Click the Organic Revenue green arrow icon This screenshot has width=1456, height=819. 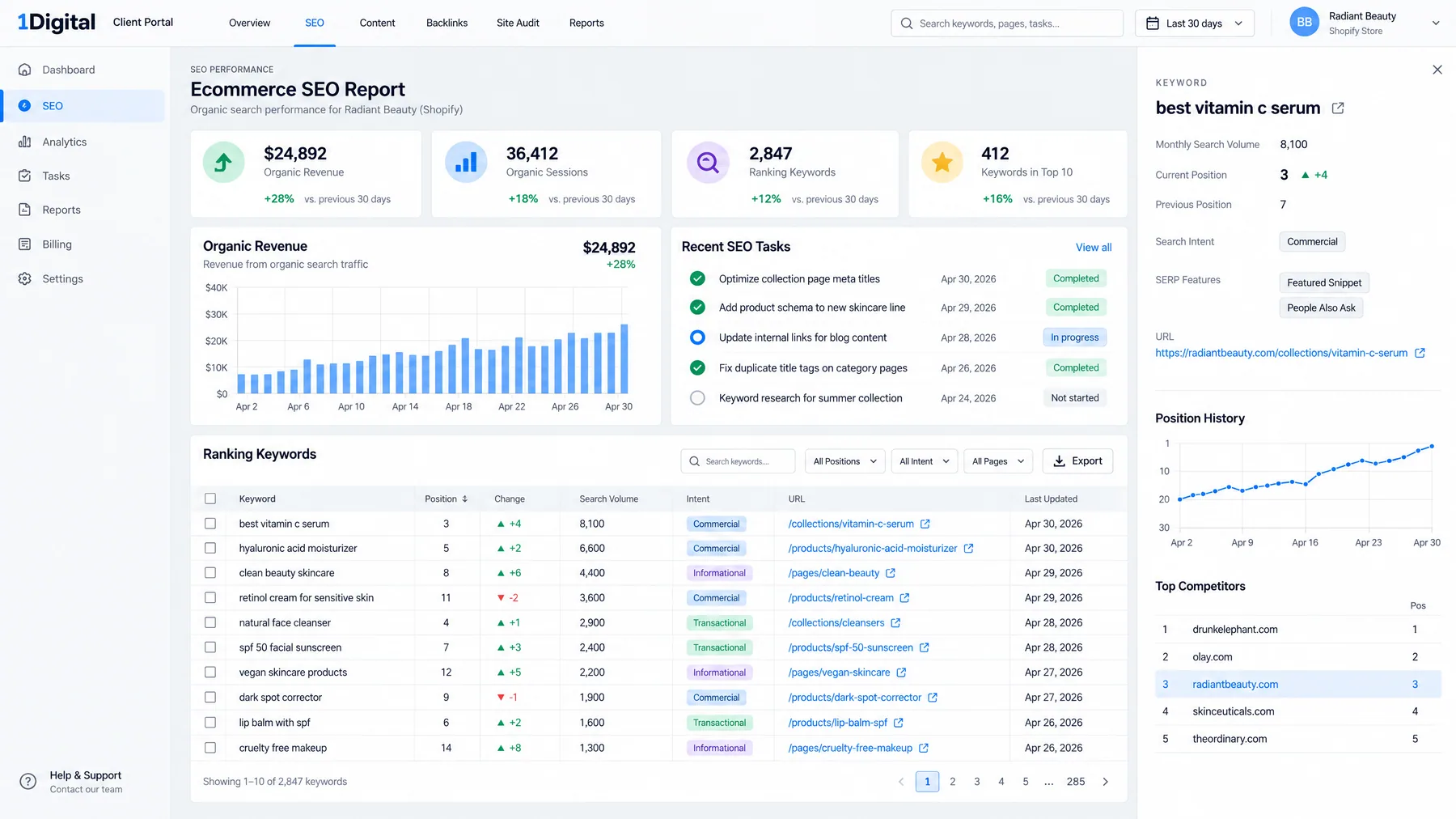pyautogui.click(x=223, y=162)
